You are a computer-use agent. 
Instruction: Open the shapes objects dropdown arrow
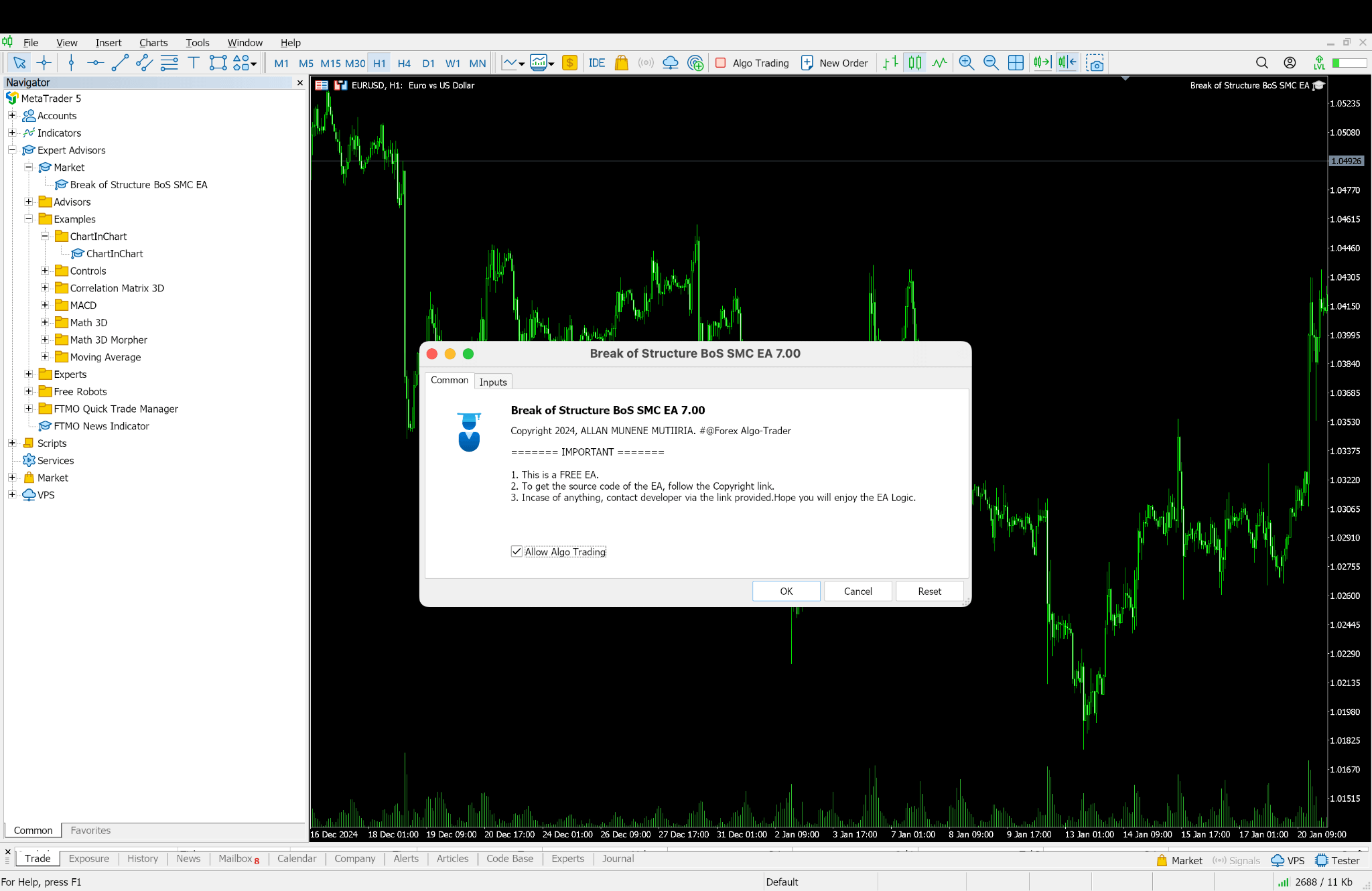click(254, 64)
